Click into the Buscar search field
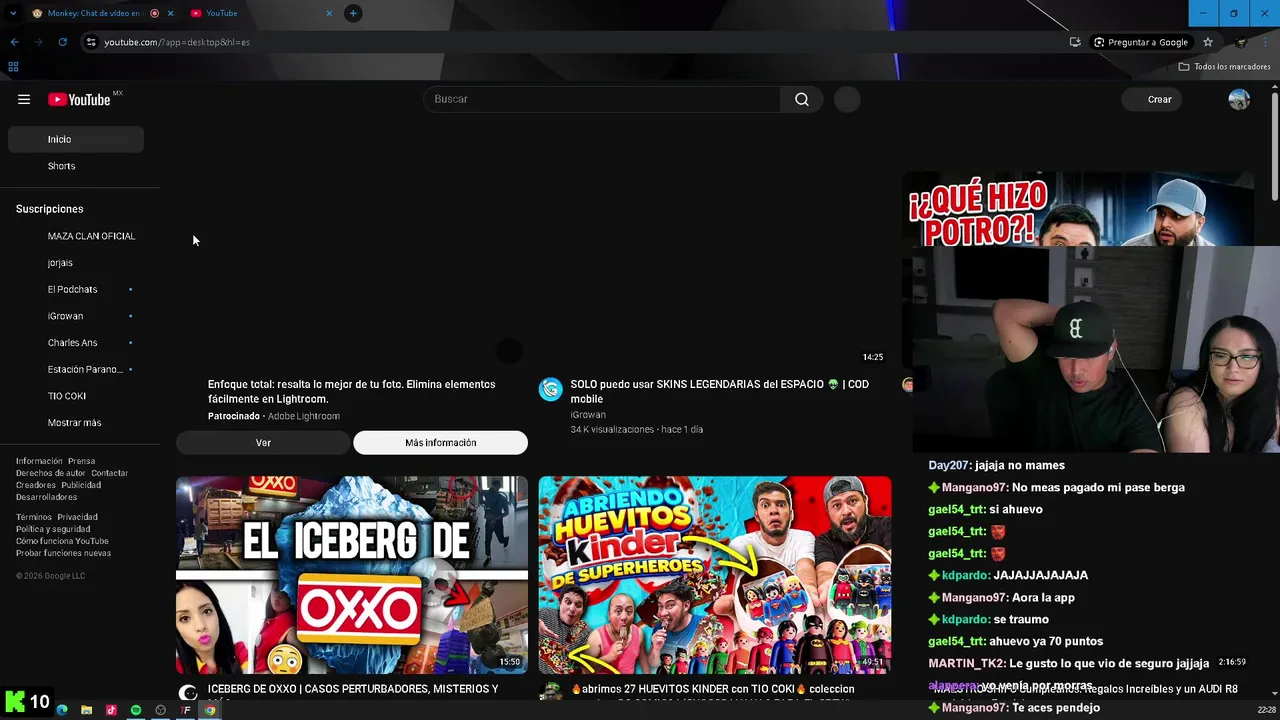Viewport: 1280px width, 720px height. [x=603, y=99]
